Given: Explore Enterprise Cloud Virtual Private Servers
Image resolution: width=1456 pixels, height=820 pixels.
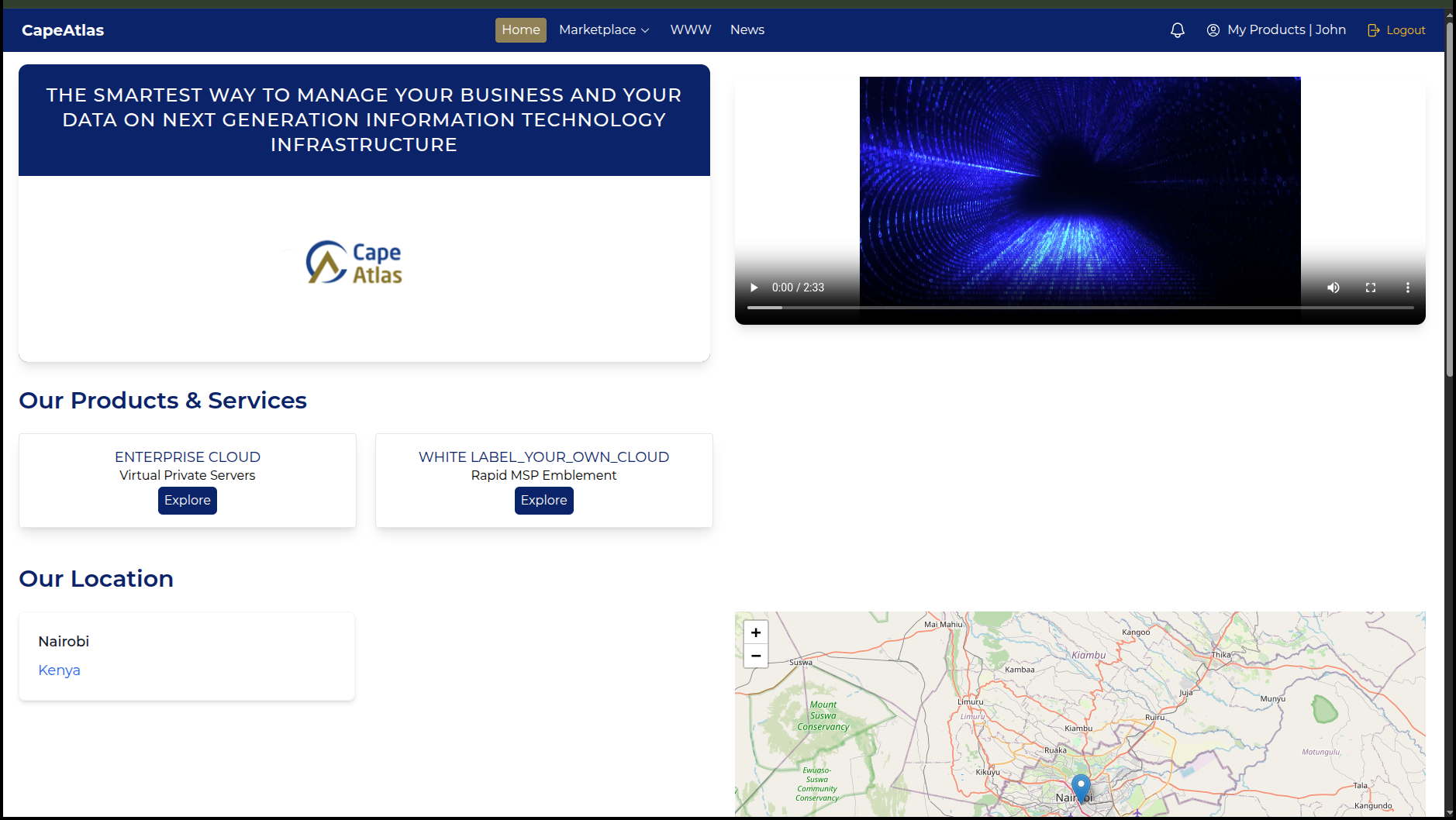Looking at the screenshot, I should [188, 501].
